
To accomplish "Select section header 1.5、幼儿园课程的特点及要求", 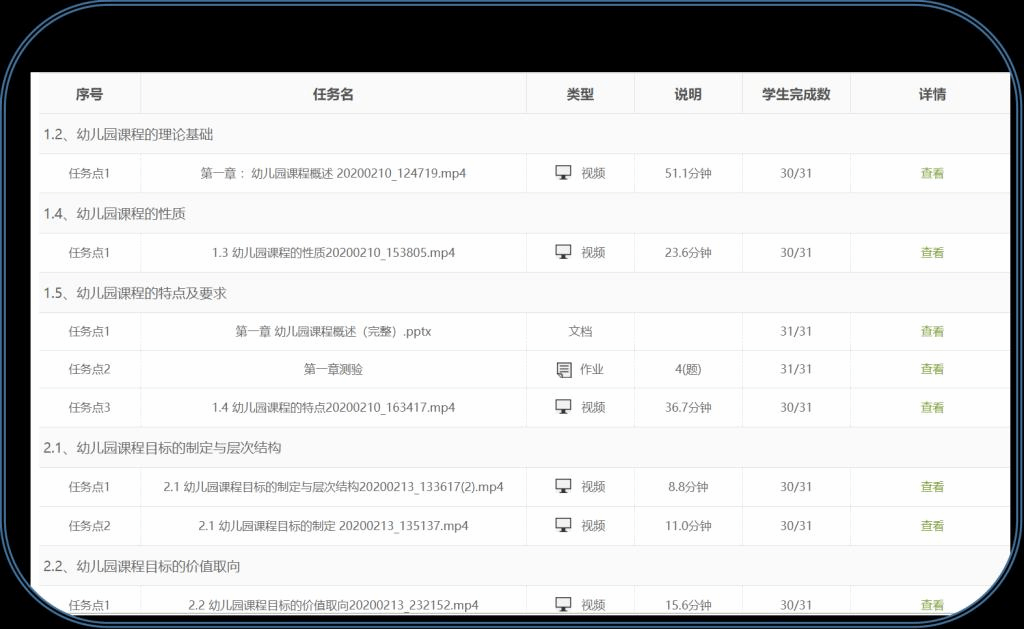I will click(135, 293).
